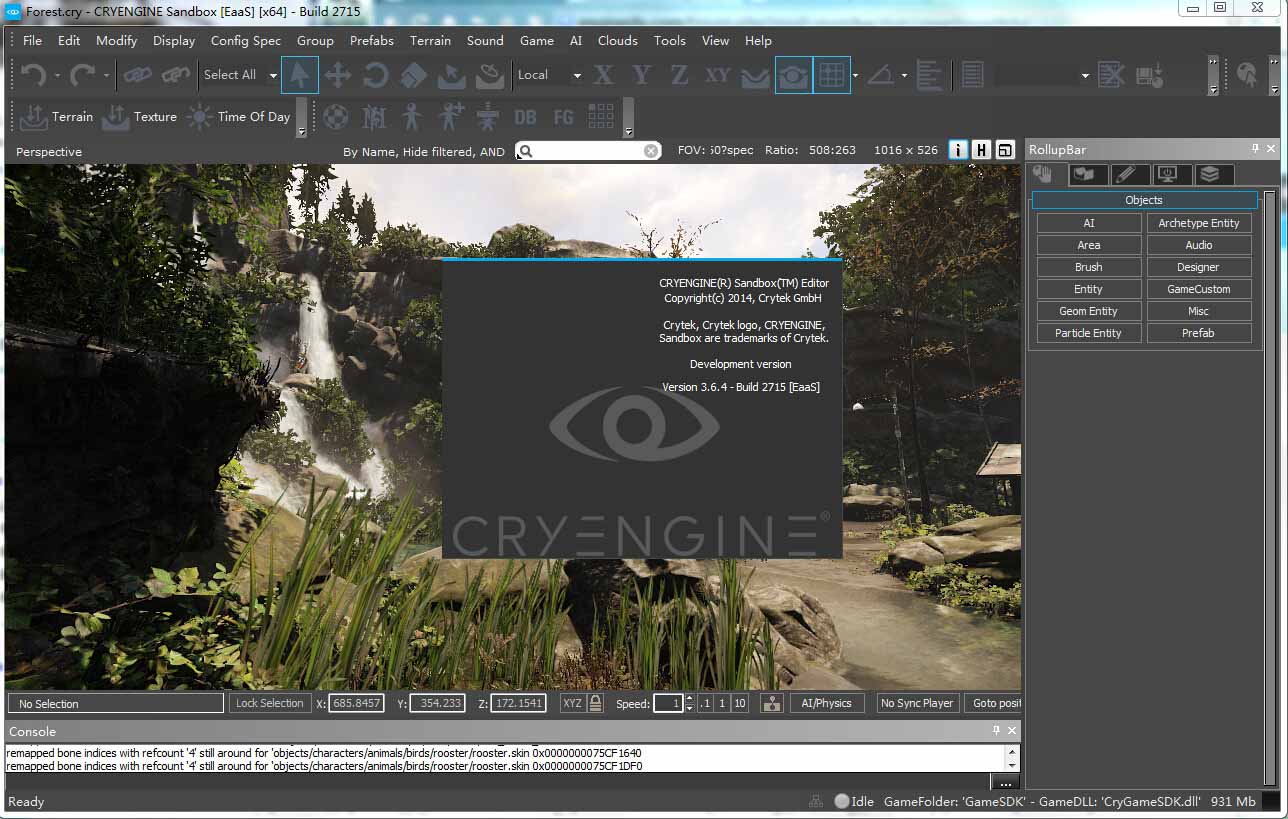Click the grid of squares toolbar icon
Image resolution: width=1288 pixels, height=819 pixels.
(601, 117)
